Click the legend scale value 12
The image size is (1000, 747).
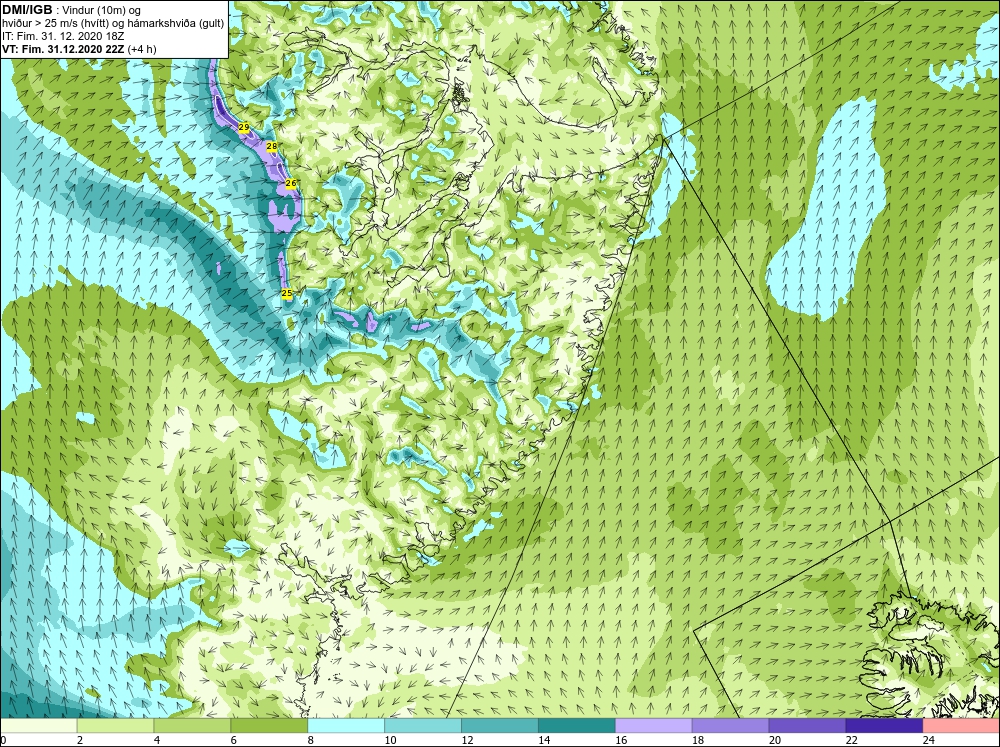tap(467, 740)
